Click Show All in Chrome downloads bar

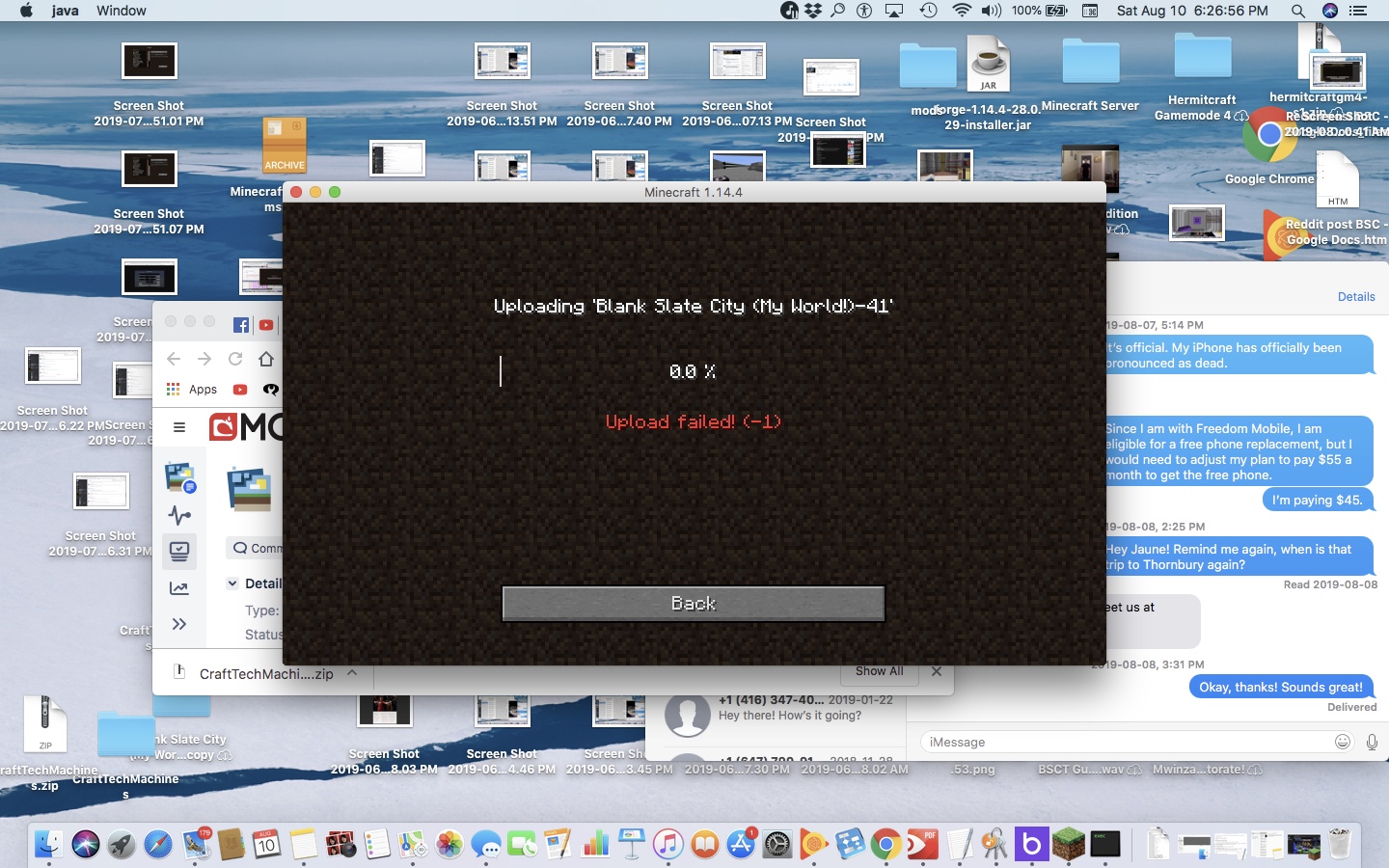tap(879, 671)
